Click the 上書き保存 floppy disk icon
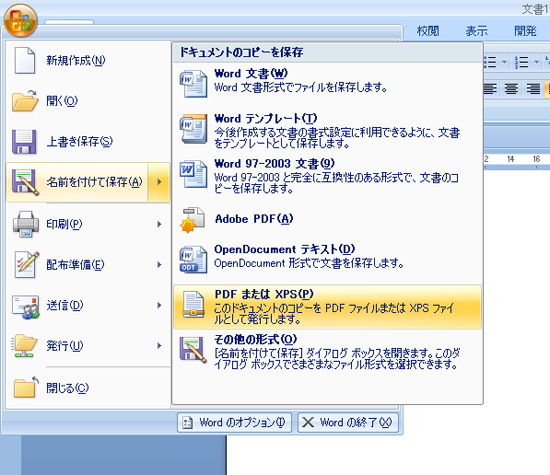Screen dimensions: 550x475 tap(24, 142)
